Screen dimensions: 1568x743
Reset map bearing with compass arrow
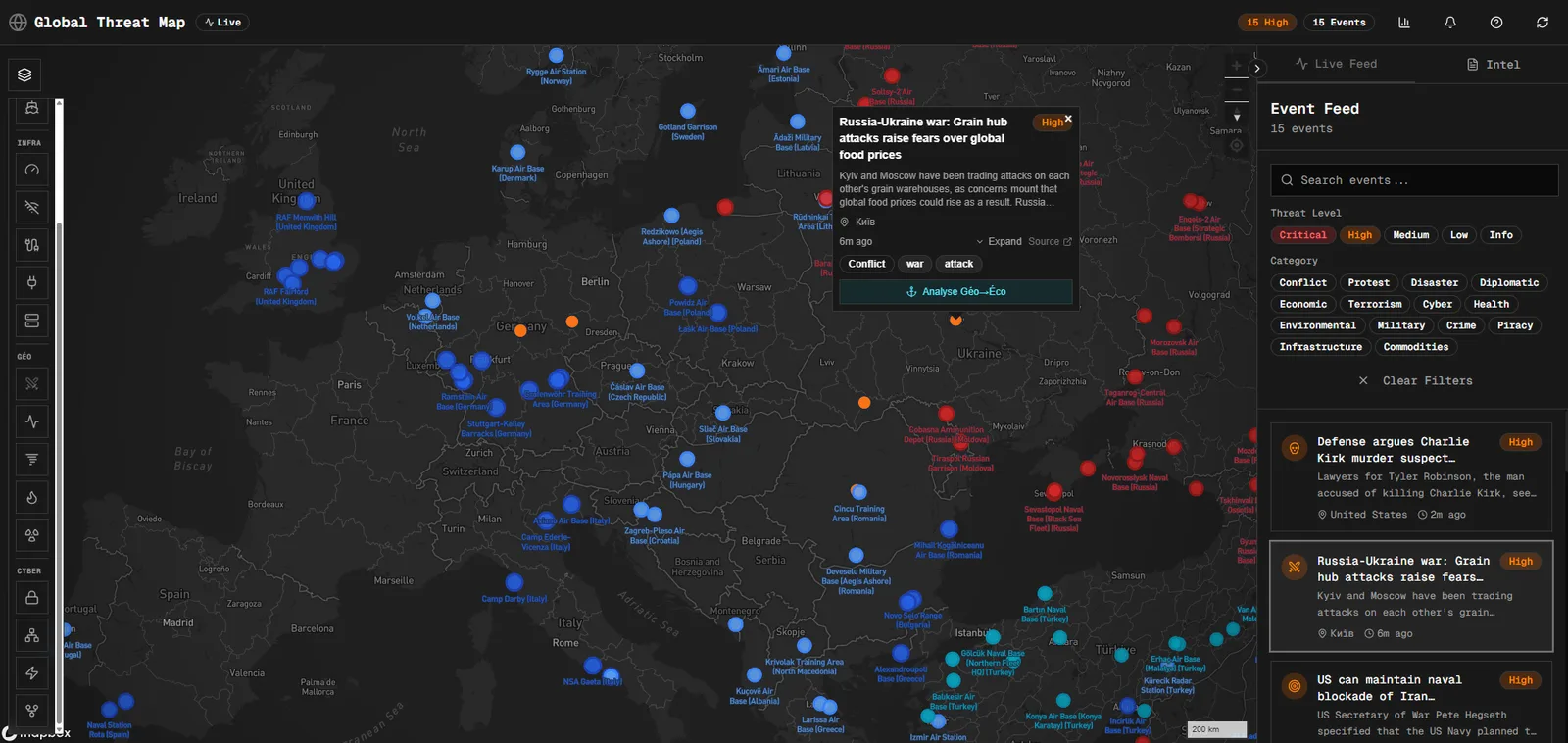[x=1237, y=117]
